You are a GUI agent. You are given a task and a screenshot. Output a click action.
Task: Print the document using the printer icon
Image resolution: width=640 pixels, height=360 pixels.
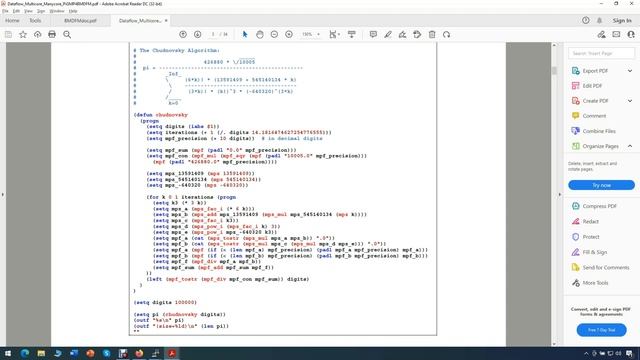[x=52, y=35]
